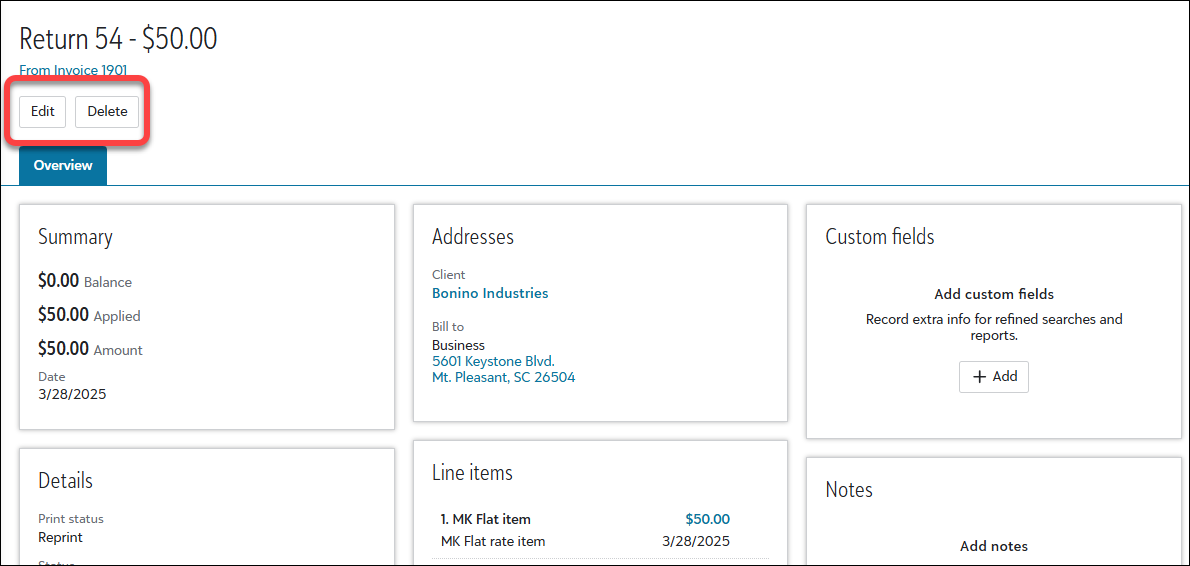Switch to the Overview tab
The width and height of the screenshot is (1190, 566).
[63, 166]
